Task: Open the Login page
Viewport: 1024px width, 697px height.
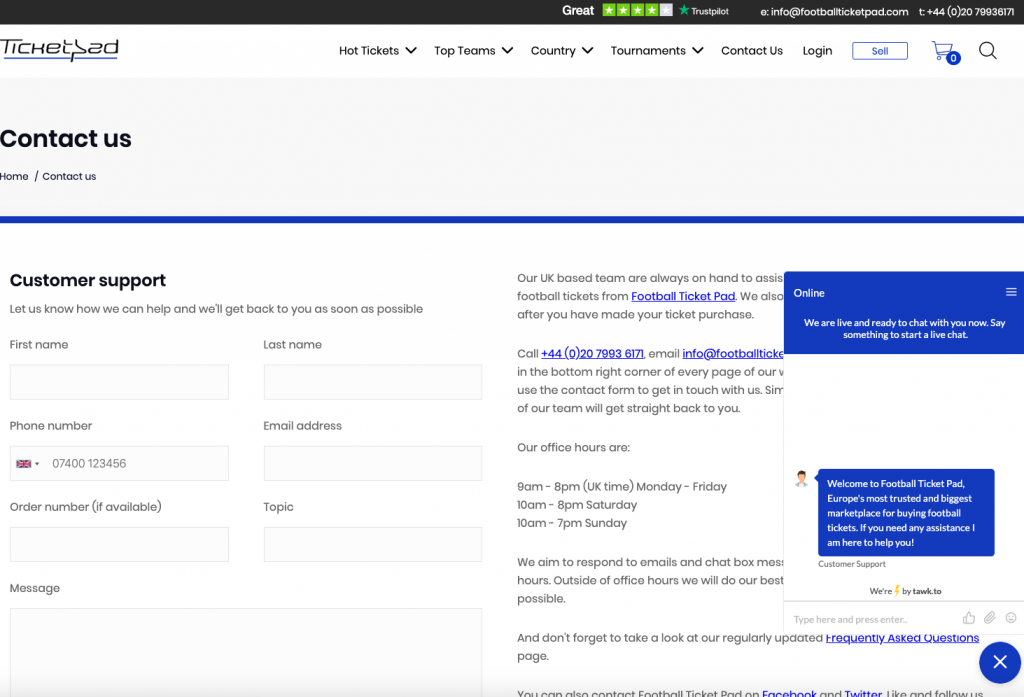Action: (817, 50)
